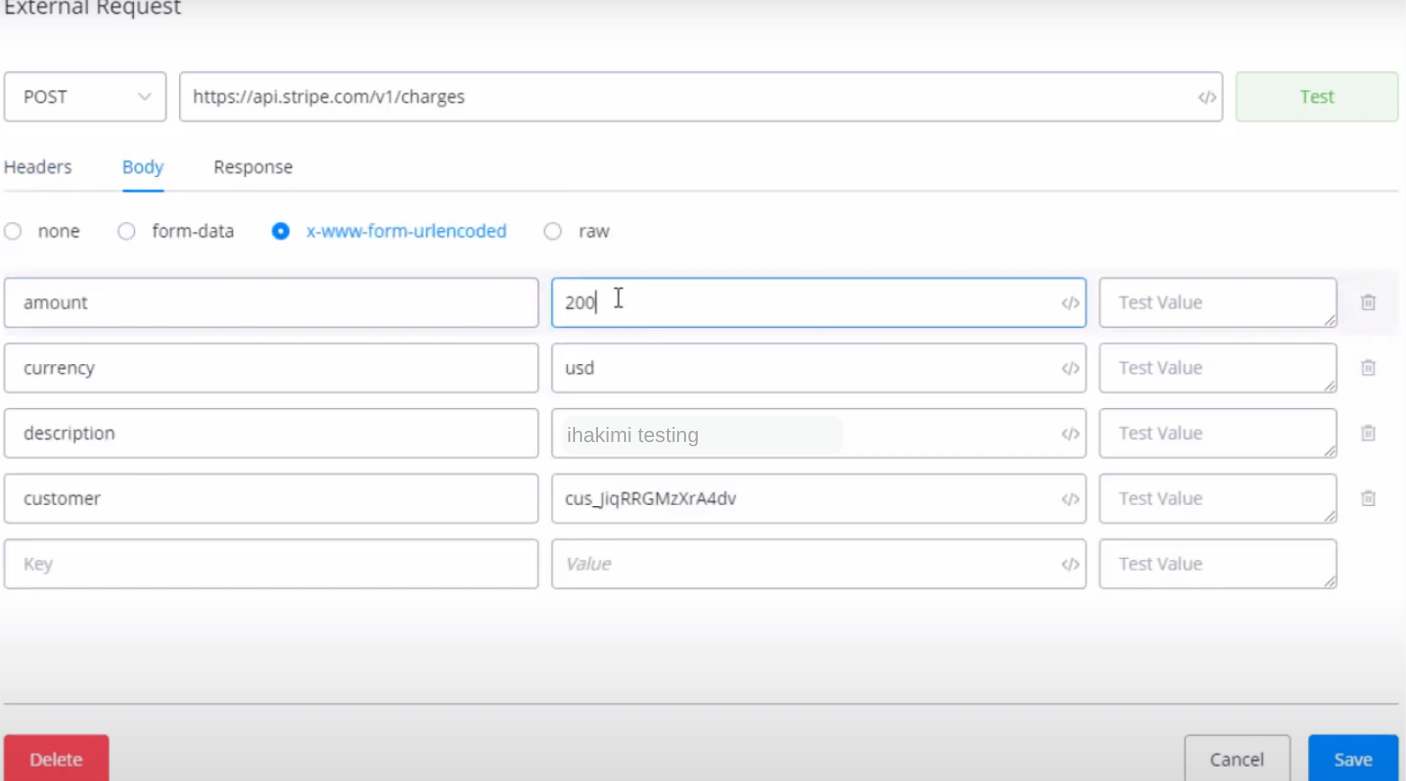Save the external request
This screenshot has height=781, width=1406.
click(x=1352, y=759)
